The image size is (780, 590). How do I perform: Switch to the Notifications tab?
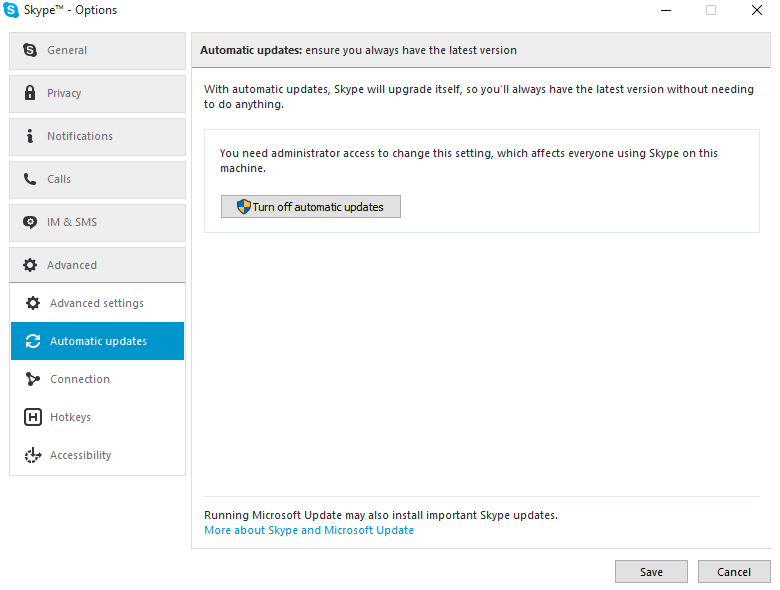(x=98, y=137)
